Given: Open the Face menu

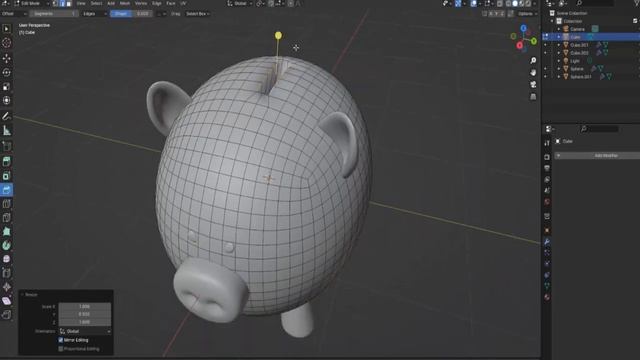Looking at the screenshot, I should click(x=171, y=3).
